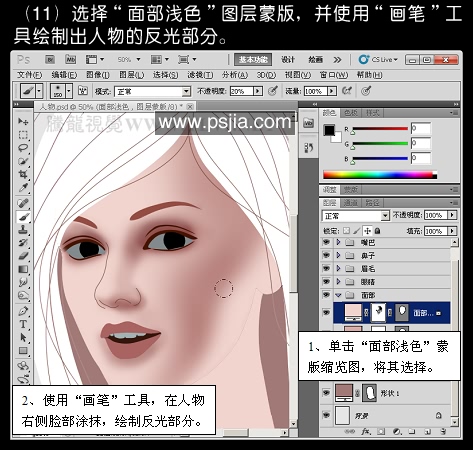The width and height of the screenshot is (473, 450).
Task: Hide the 背景 layer
Action: pos(326,415)
